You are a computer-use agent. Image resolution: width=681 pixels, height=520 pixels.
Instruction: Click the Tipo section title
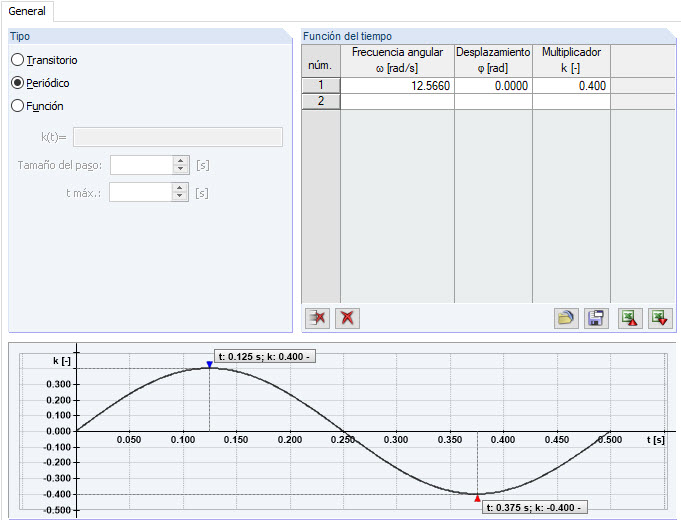point(20,36)
